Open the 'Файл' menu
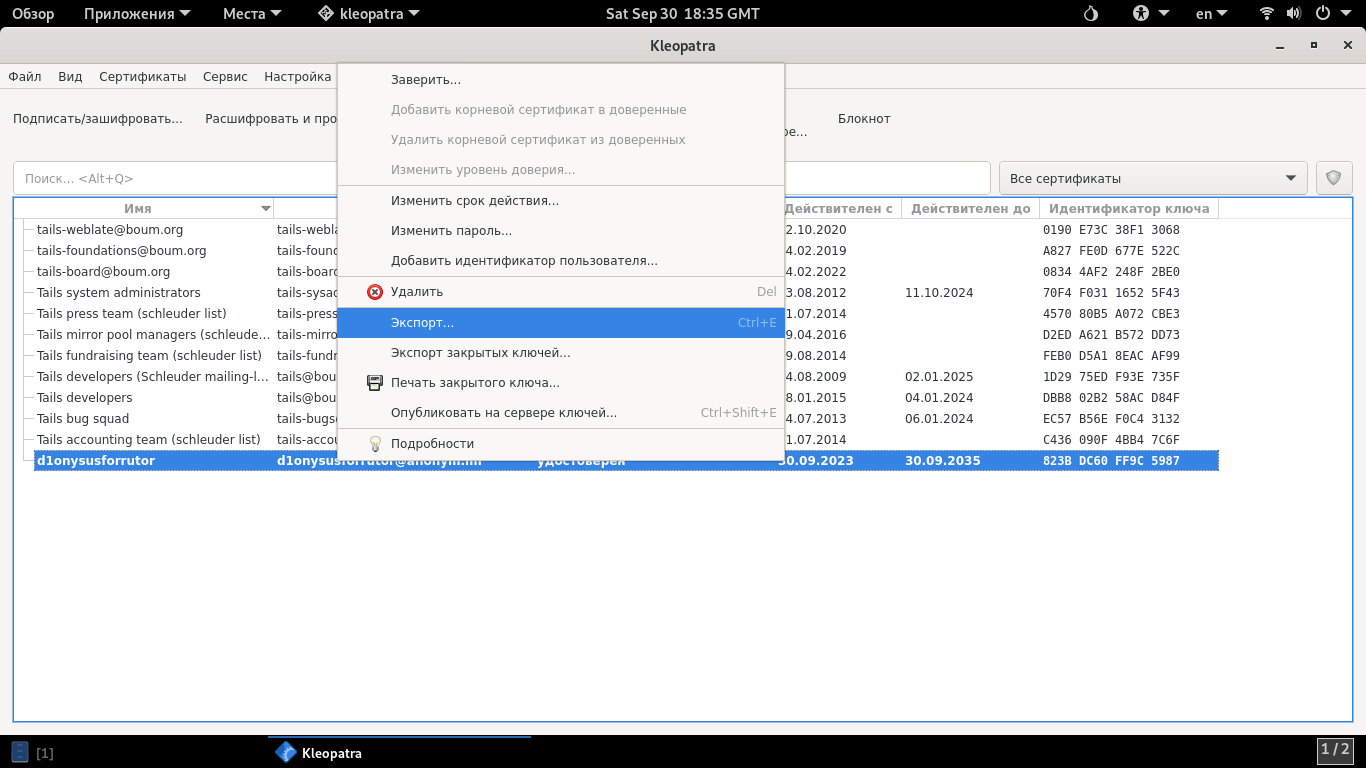 (25, 77)
